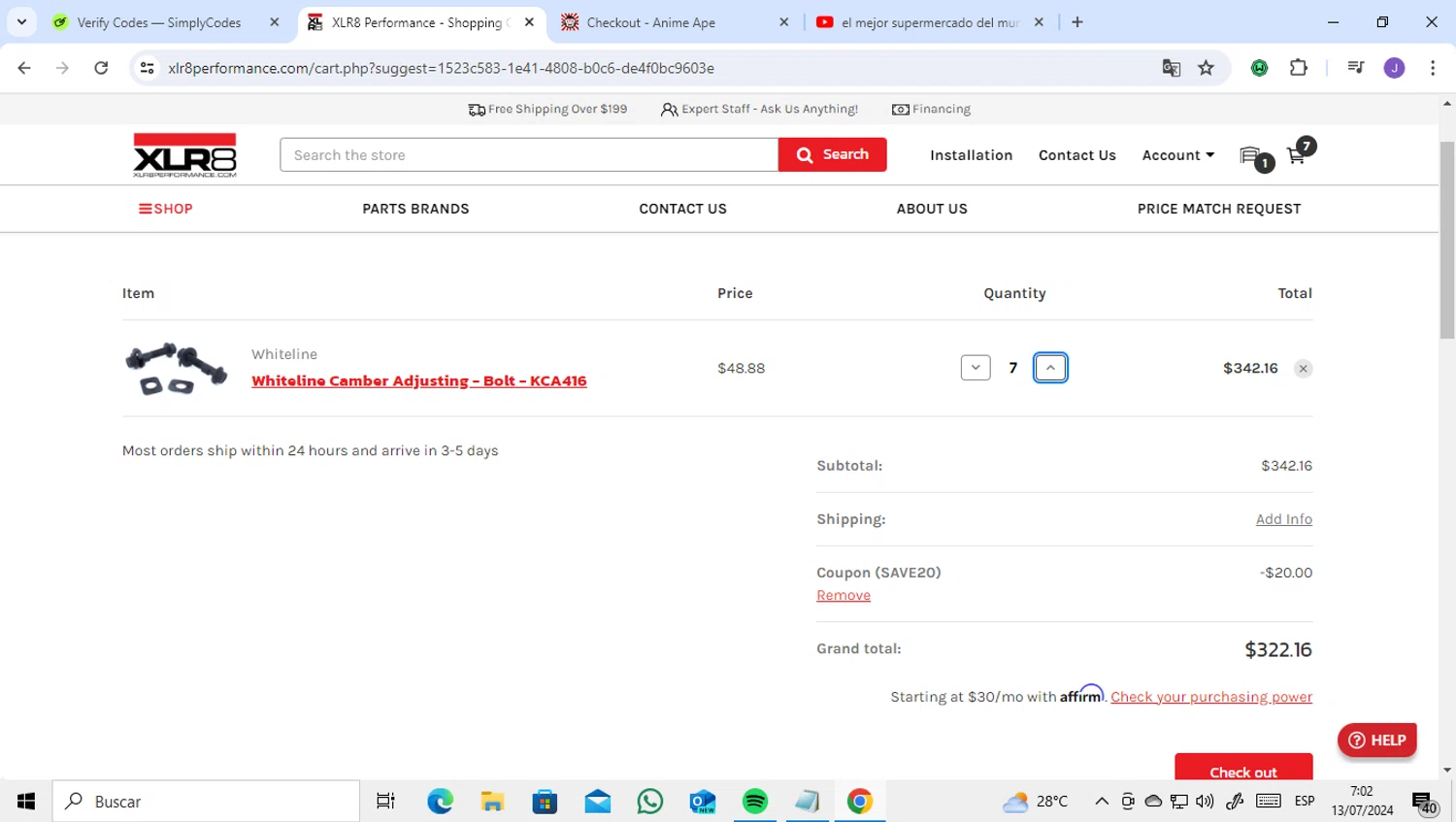Viewport: 1456px width, 822px height.
Task: Click the Check out button
Action: pyautogui.click(x=1243, y=767)
